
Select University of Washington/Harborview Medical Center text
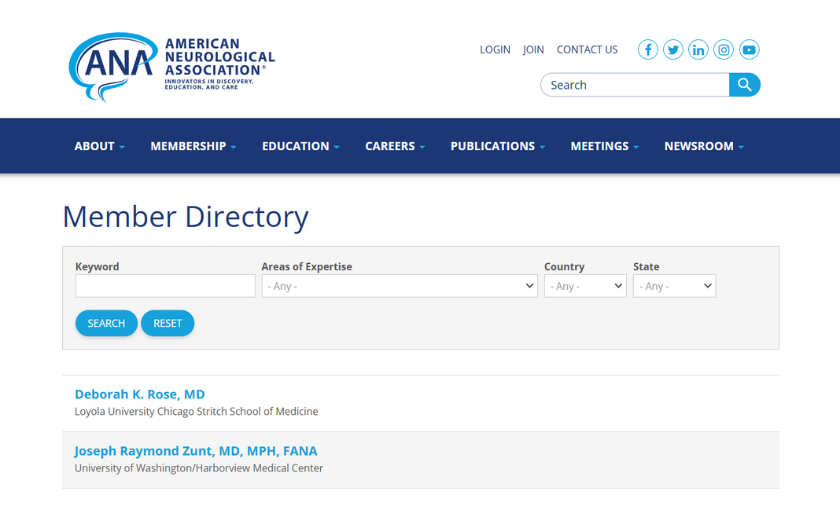tap(199, 468)
